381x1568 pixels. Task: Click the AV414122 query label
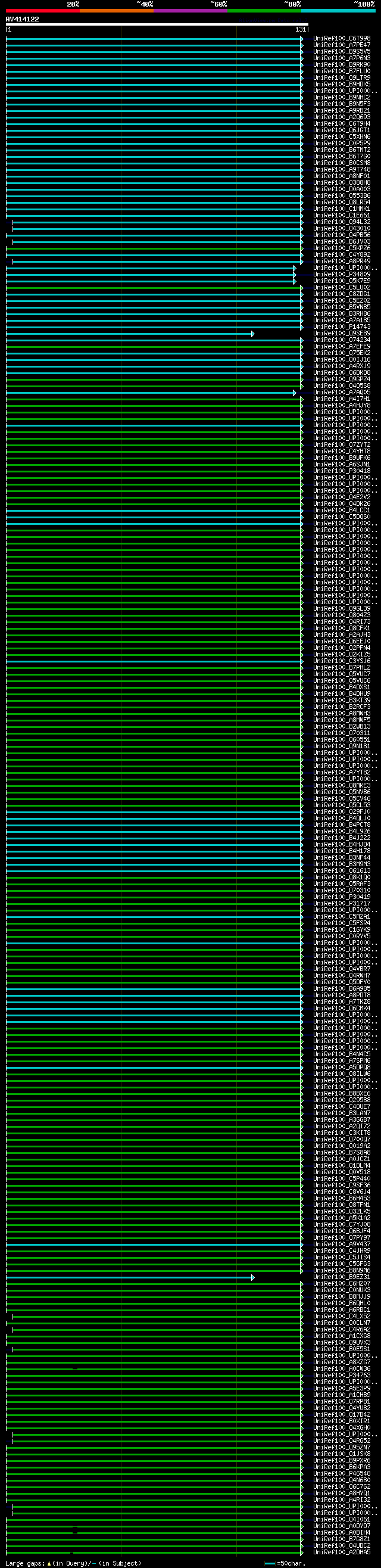pos(23,20)
